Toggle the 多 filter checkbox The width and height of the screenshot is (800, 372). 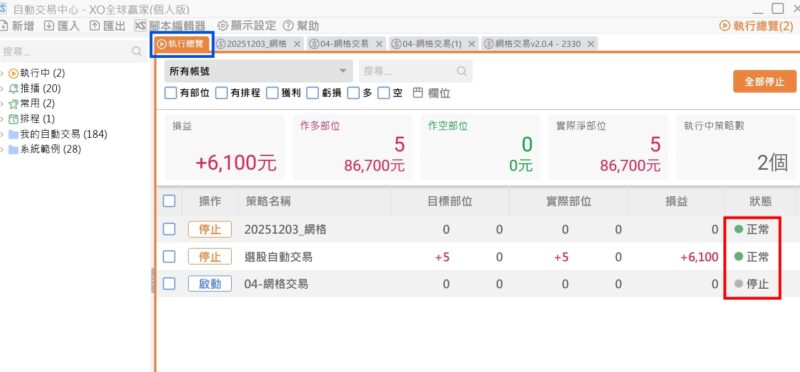point(354,93)
